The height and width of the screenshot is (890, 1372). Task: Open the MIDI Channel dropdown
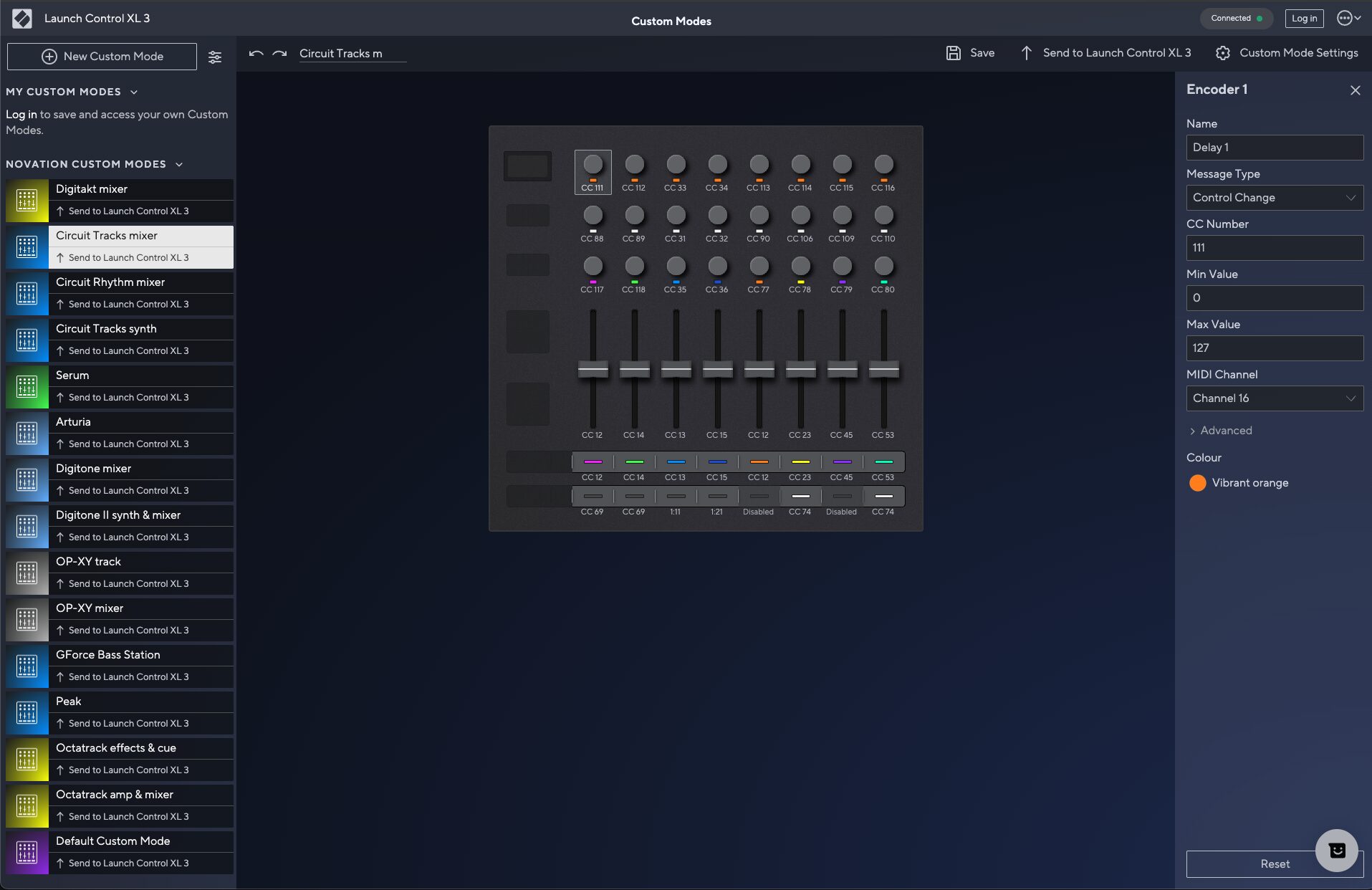[x=1275, y=398]
